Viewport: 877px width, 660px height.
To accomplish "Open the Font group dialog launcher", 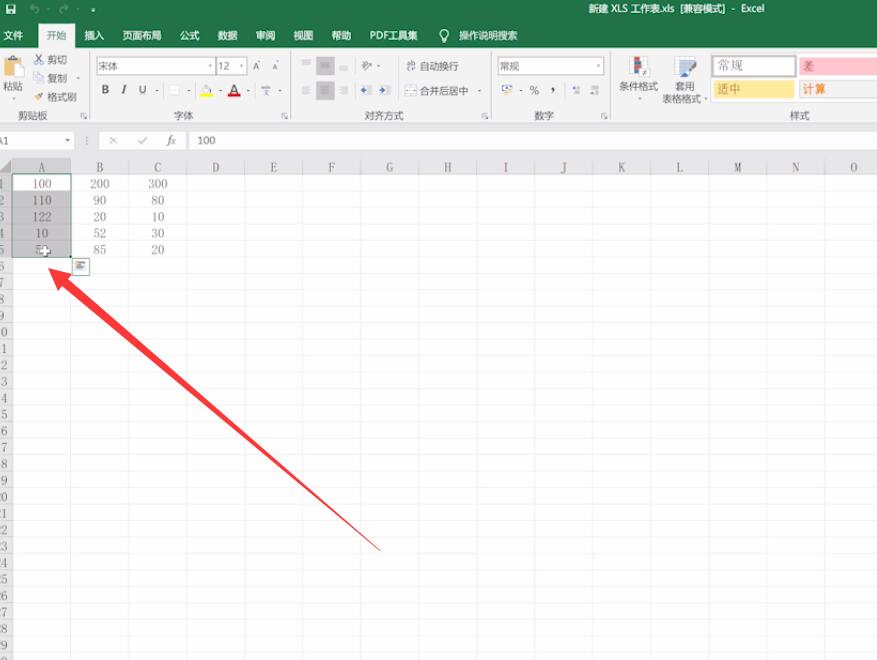I will click(x=285, y=116).
